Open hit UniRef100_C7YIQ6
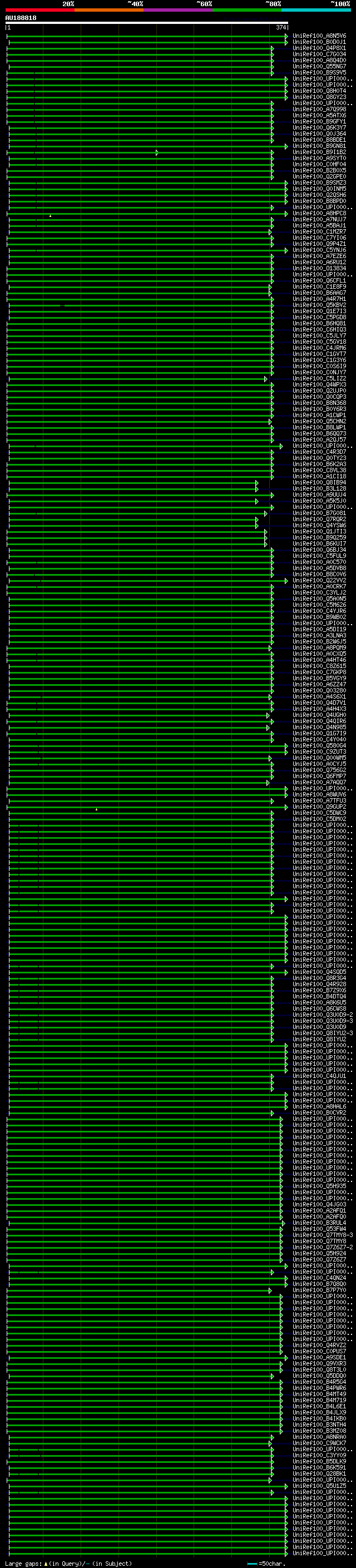The image size is (356, 1568). pyautogui.click(x=319, y=238)
